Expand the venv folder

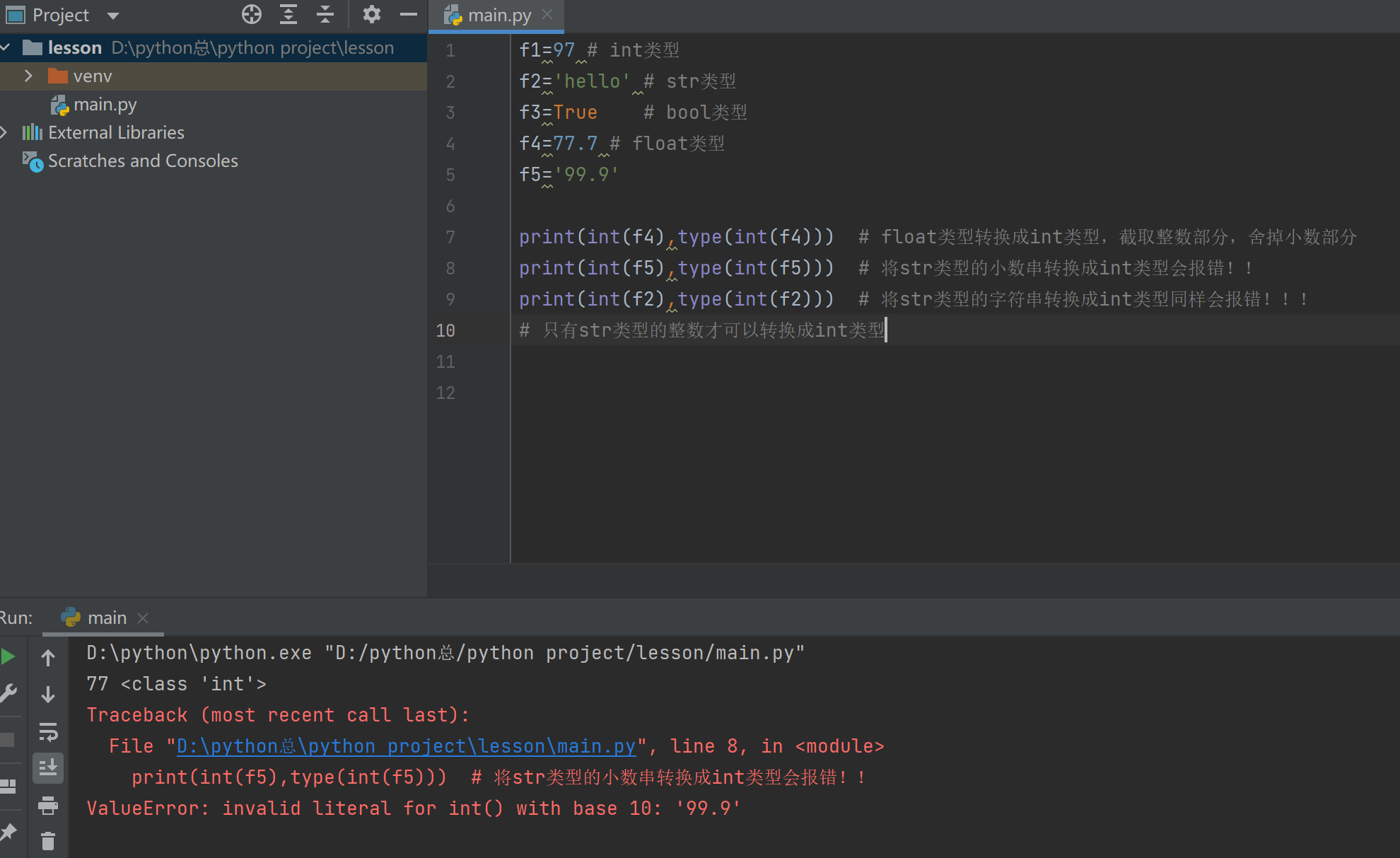(28, 76)
